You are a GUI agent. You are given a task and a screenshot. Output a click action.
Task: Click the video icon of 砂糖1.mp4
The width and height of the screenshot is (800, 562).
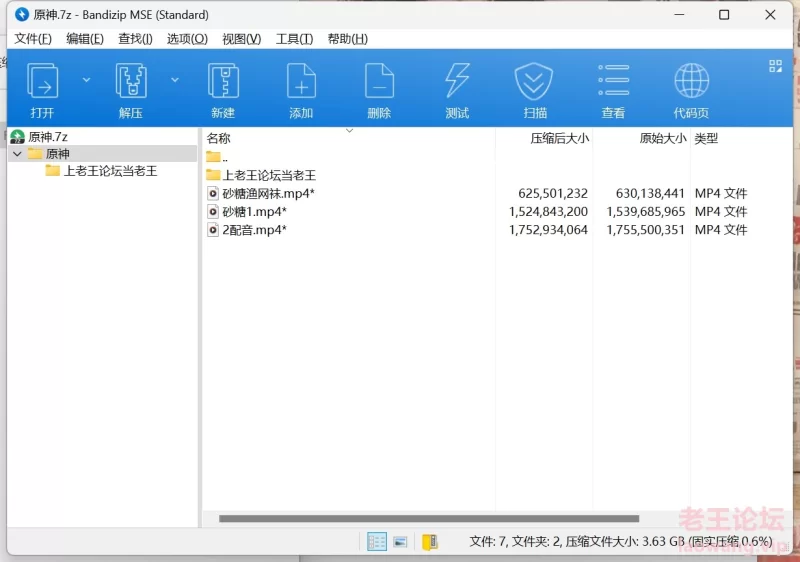tap(213, 212)
